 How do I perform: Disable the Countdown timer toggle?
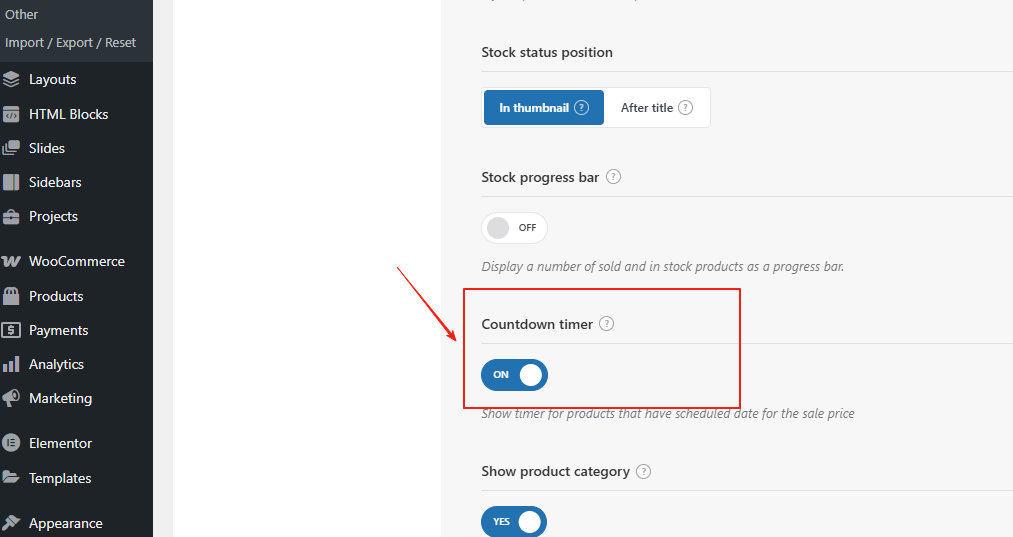click(x=514, y=375)
